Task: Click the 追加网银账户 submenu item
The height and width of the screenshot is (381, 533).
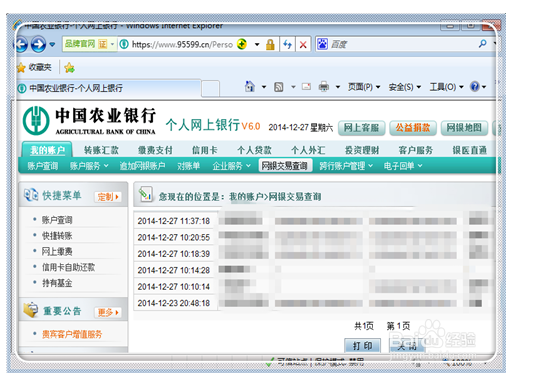Action: 142,166
